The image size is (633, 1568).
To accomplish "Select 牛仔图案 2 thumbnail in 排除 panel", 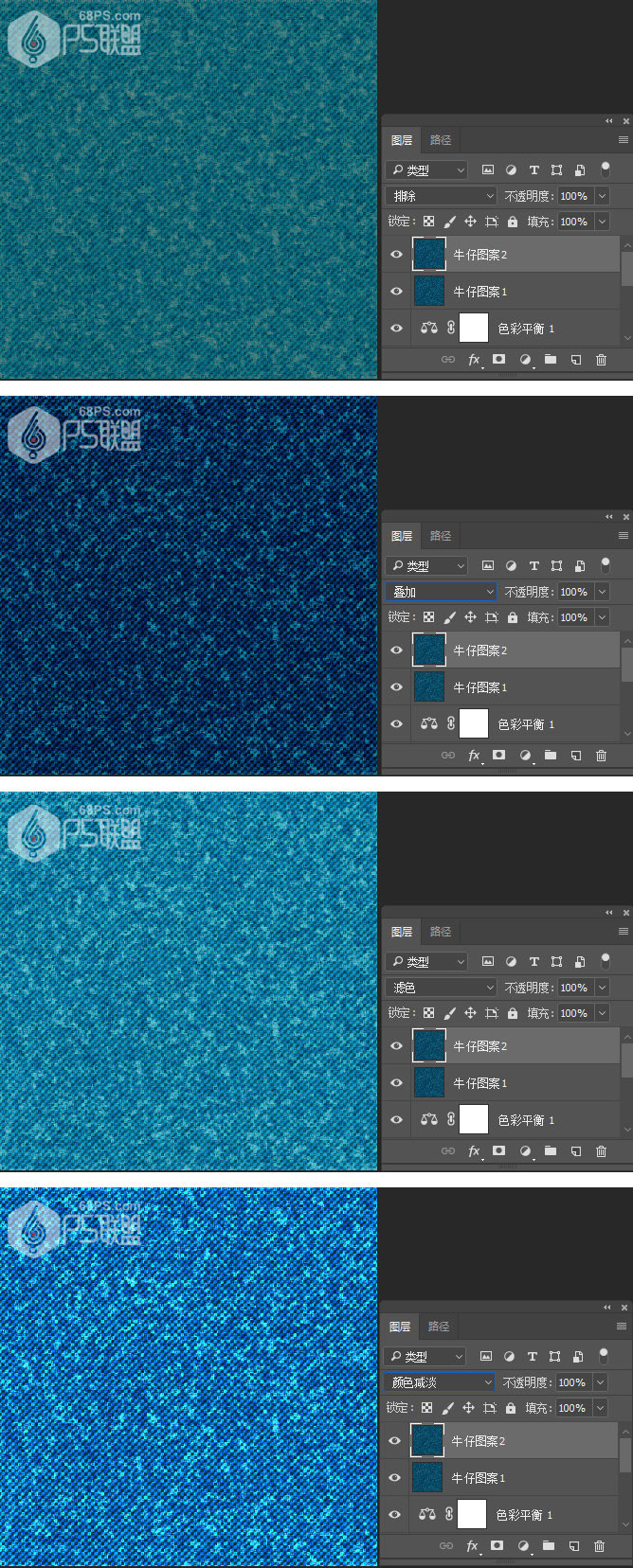I will pos(429,255).
